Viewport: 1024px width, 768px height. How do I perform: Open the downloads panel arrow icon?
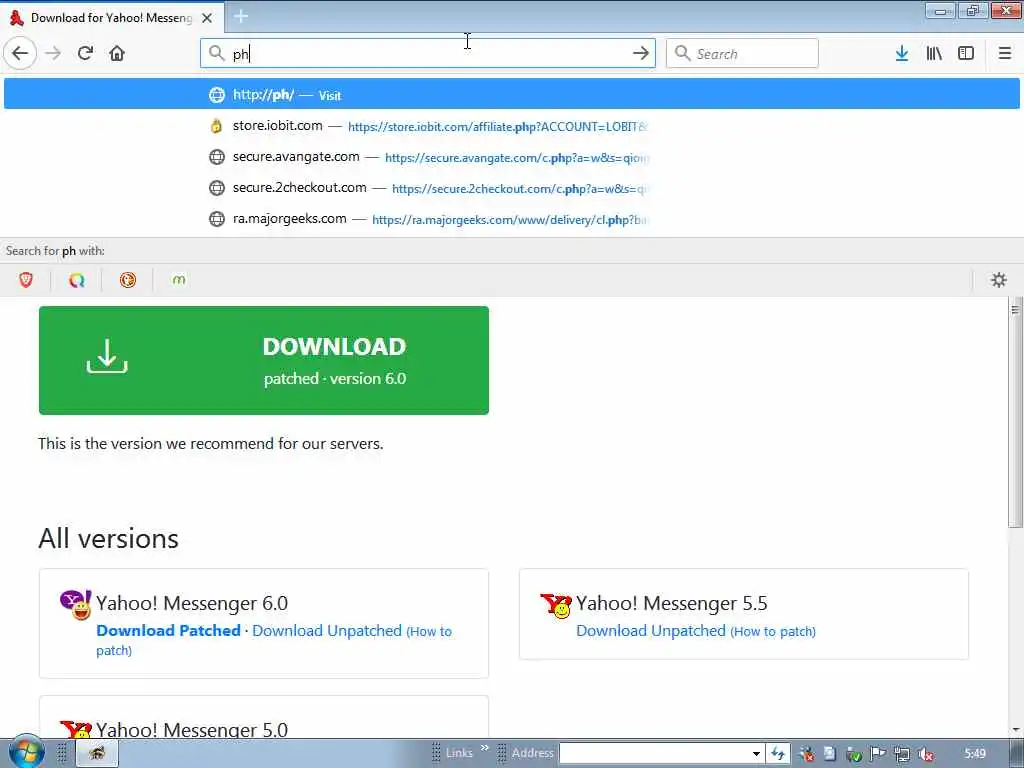click(x=902, y=53)
